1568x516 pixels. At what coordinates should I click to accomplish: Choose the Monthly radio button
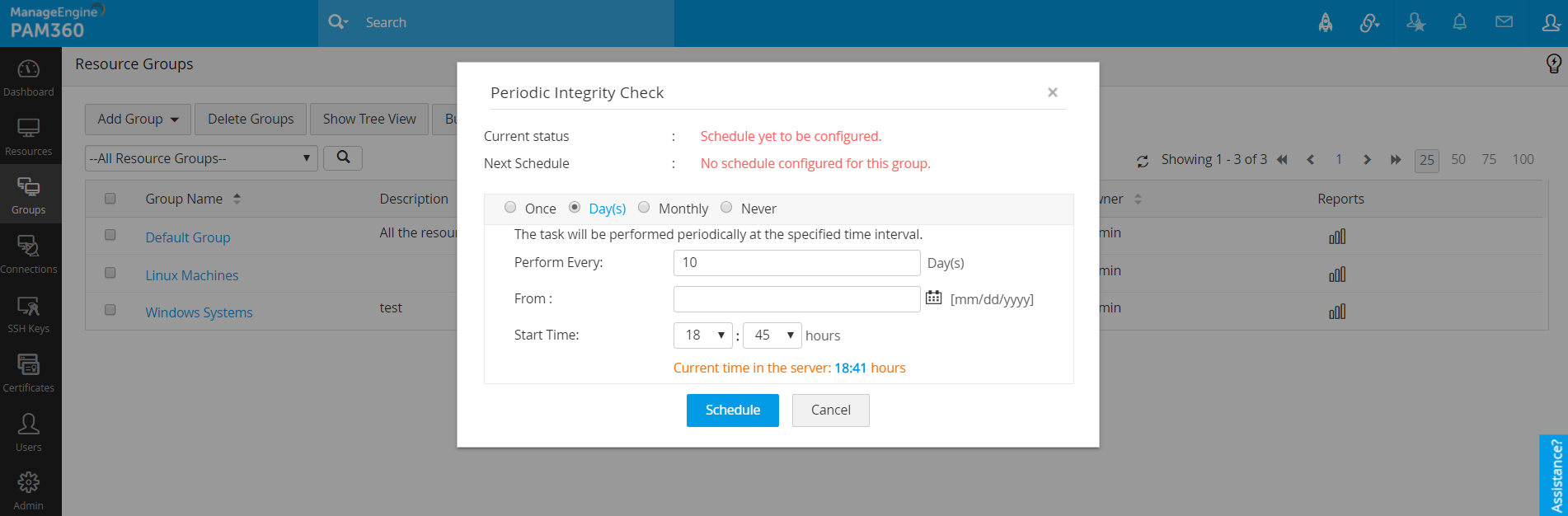(x=644, y=208)
